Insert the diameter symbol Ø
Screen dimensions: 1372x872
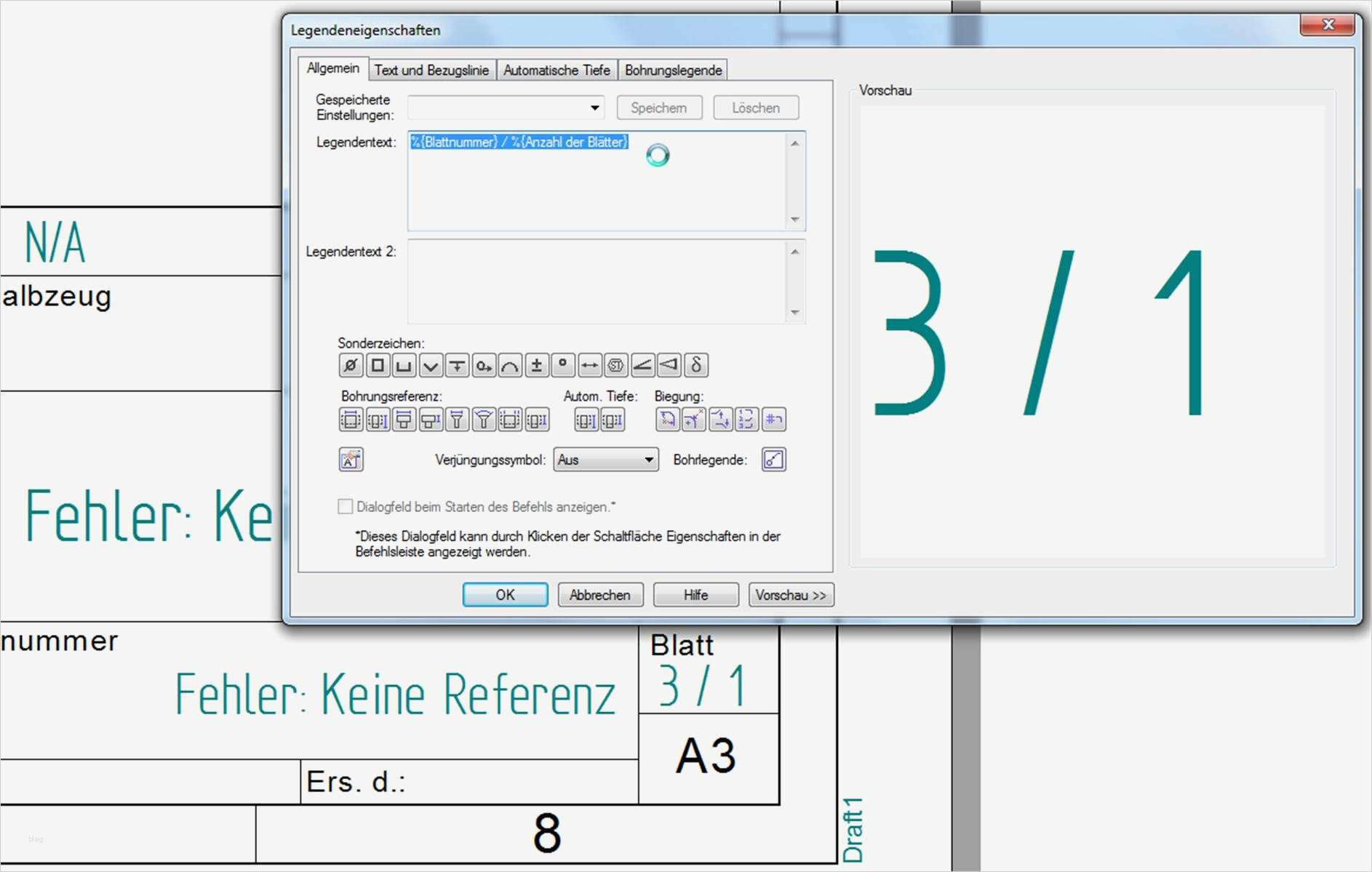pos(350,365)
